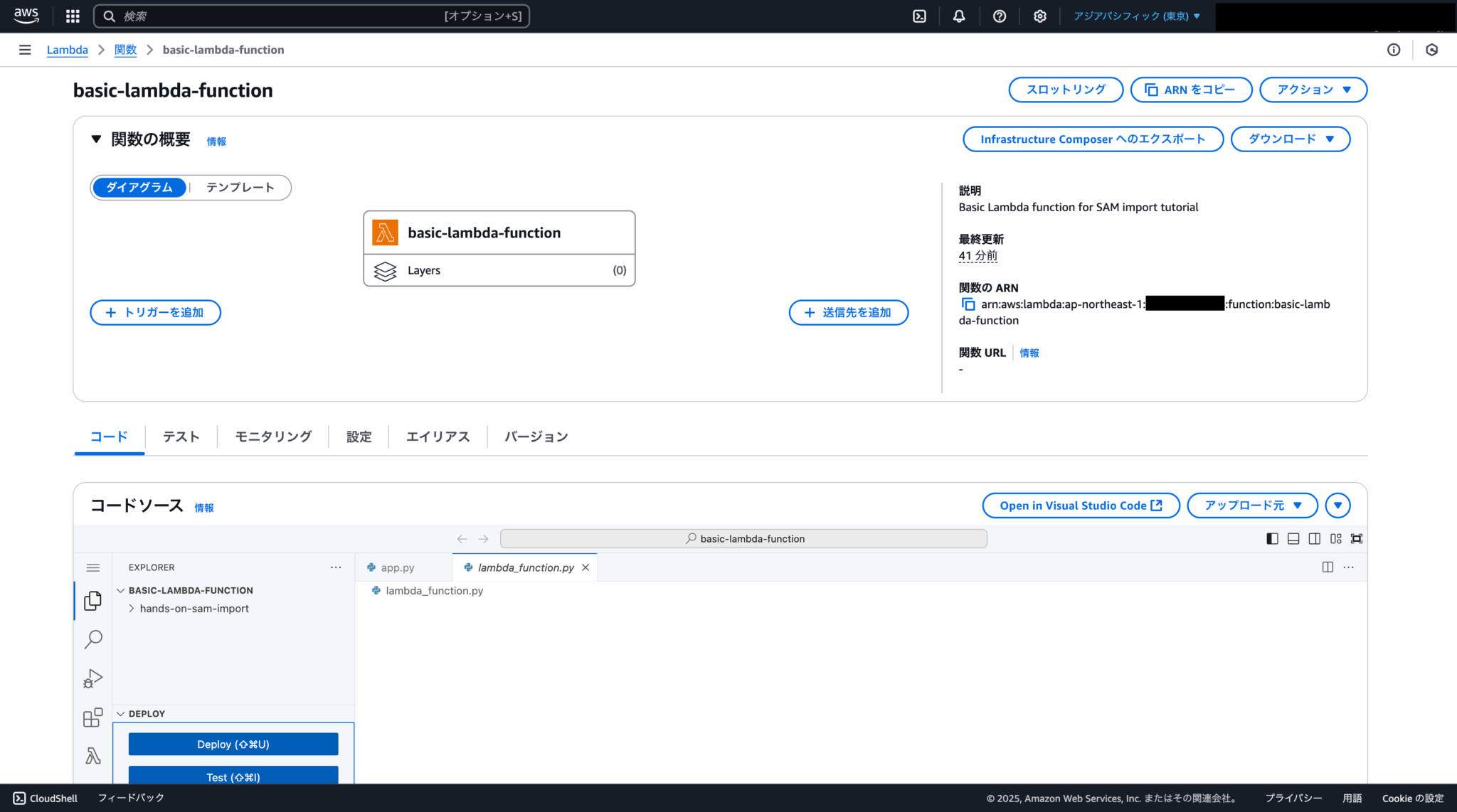Open Extensions icon in editor sidebar
The image size is (1457, 812).
coord(93,717)
